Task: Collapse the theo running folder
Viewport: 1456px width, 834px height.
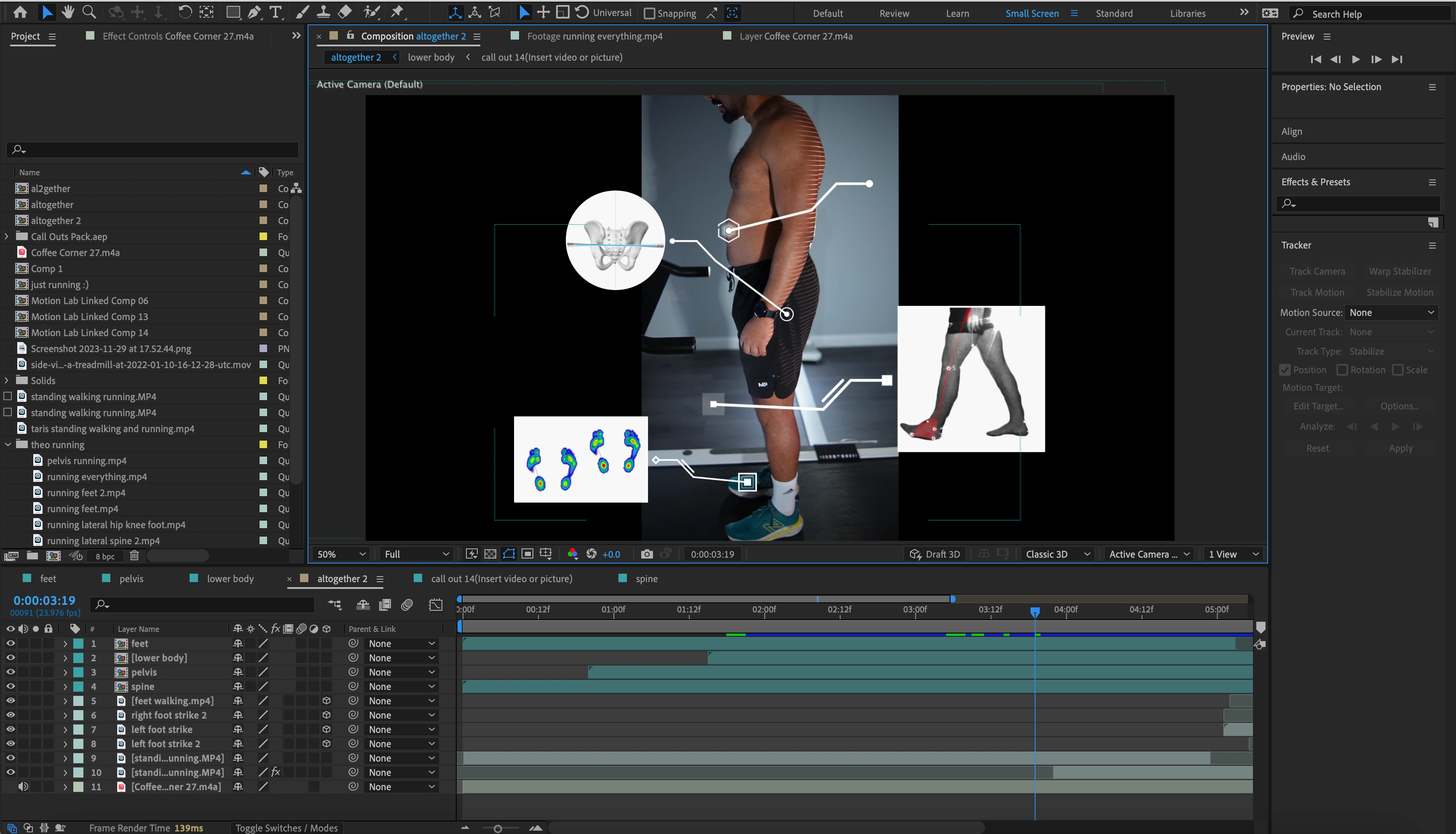Action: [x=8, y=444]
